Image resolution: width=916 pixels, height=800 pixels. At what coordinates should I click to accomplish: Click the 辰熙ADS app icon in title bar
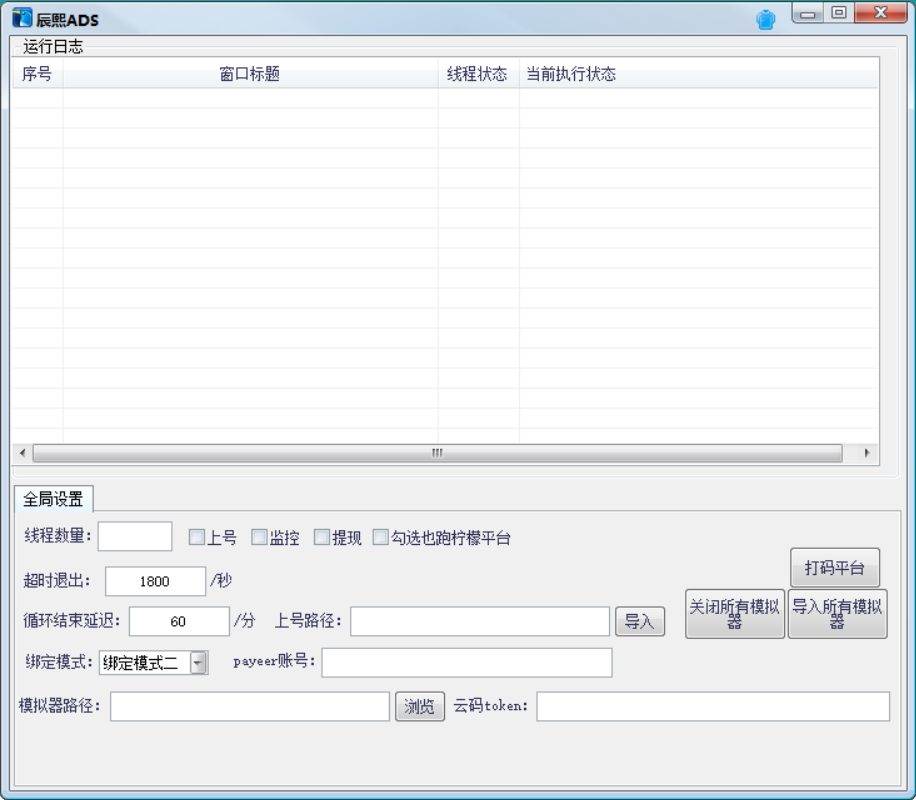pyautogui.click(x=22, y=19)
